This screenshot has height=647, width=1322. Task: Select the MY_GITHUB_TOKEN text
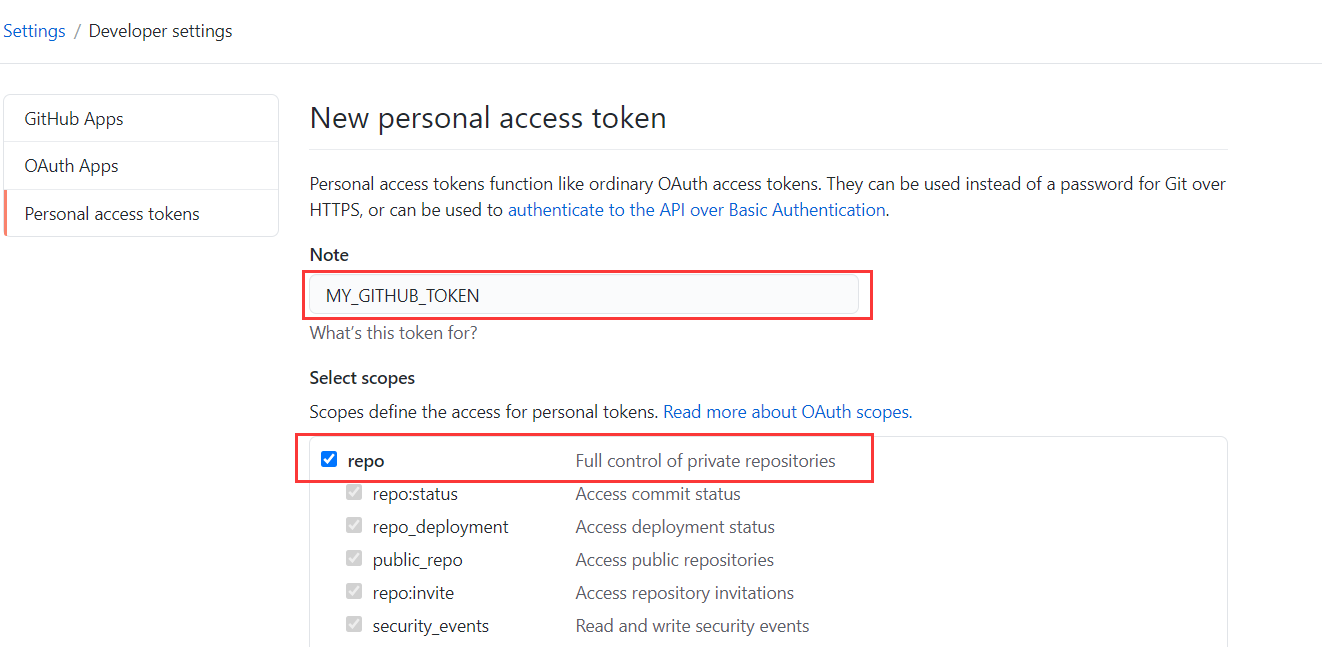[401, 295]
